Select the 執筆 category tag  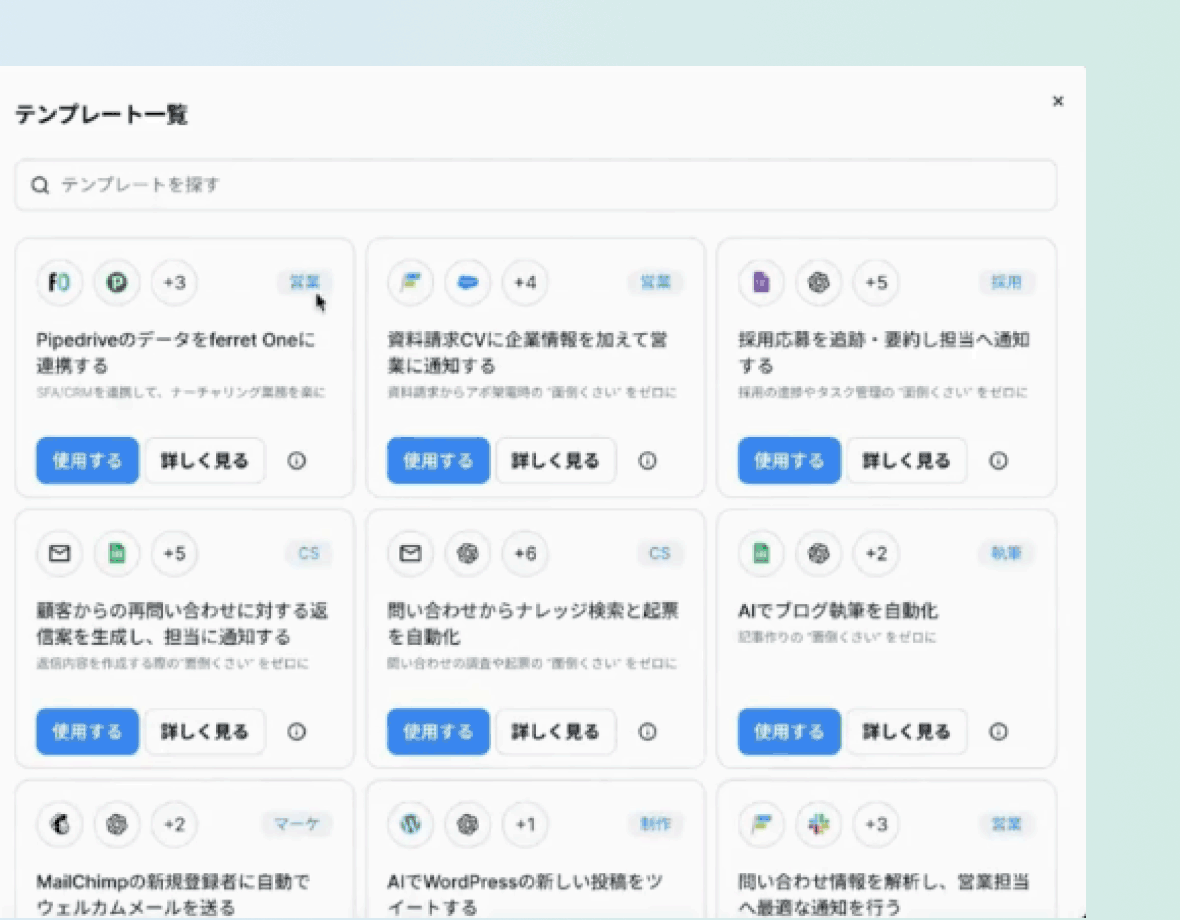[1006, 553]
